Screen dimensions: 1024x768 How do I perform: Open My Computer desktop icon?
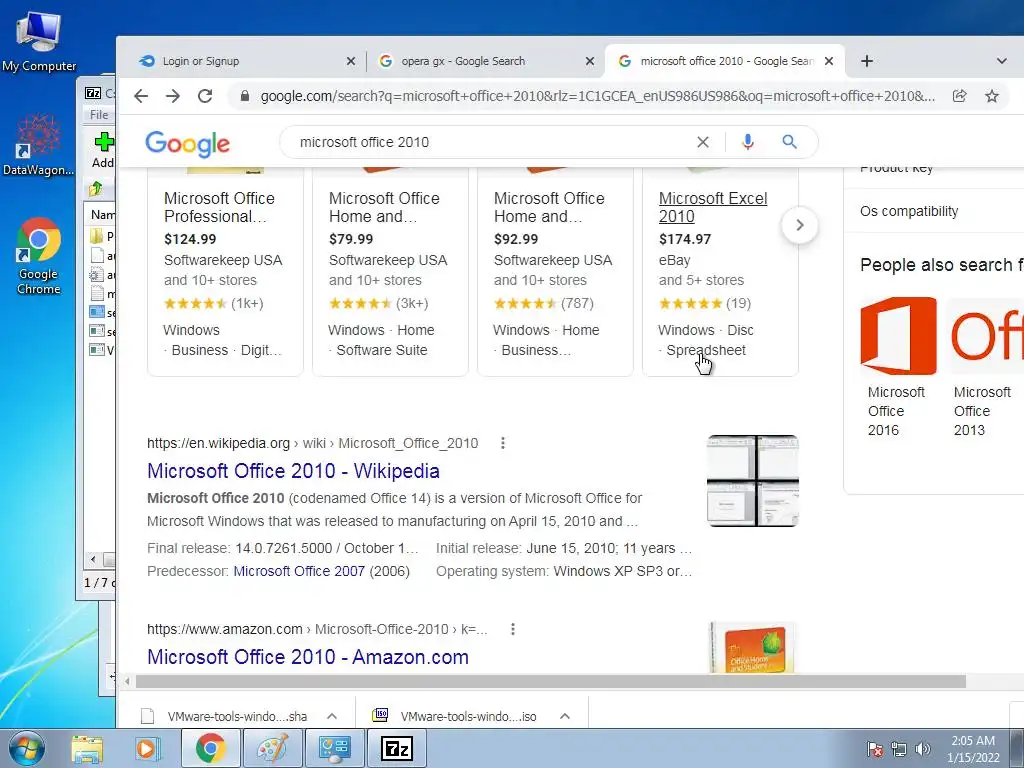pyautogui.click(x=39, y=42)
